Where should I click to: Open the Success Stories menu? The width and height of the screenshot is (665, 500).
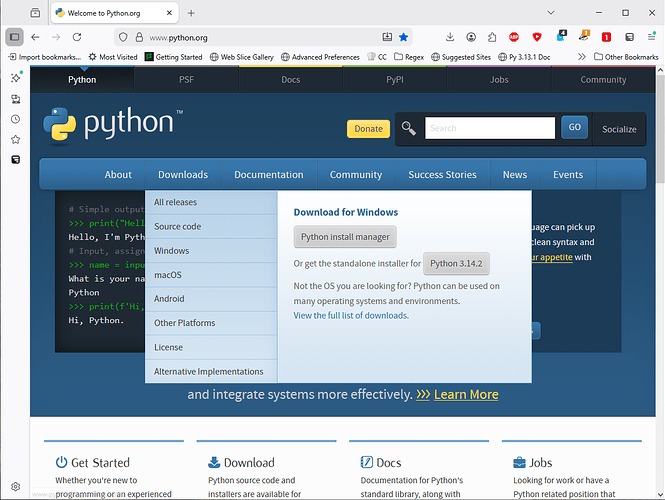pyautogui.click(x=442, y=175)
